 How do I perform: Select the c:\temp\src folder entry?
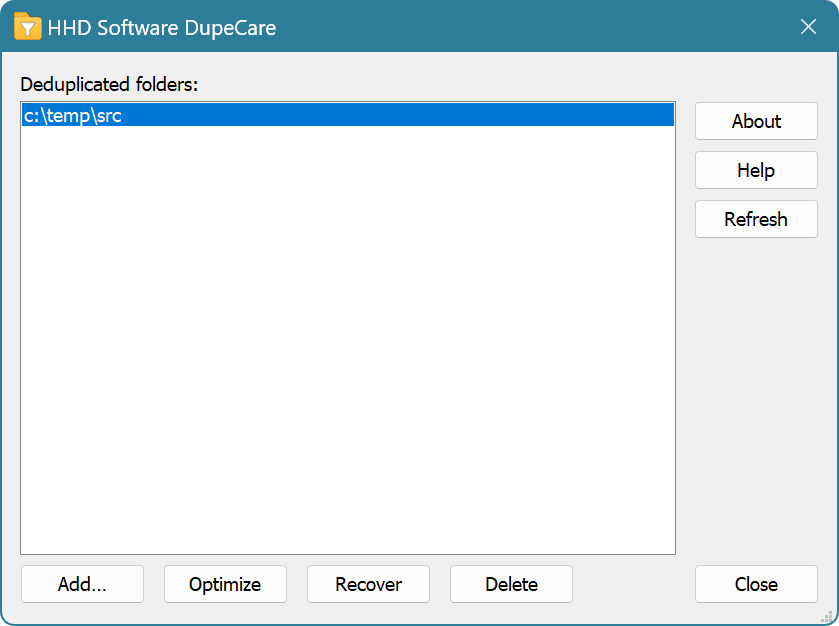348,115
